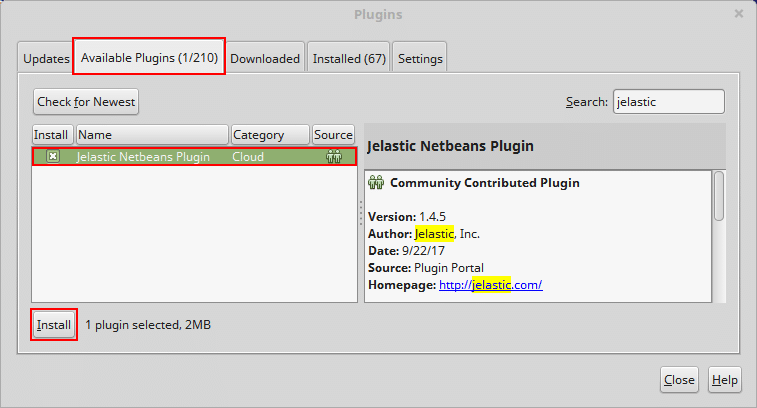
Task: Sort plugins by Source column header
Action: tap(333, 135)
